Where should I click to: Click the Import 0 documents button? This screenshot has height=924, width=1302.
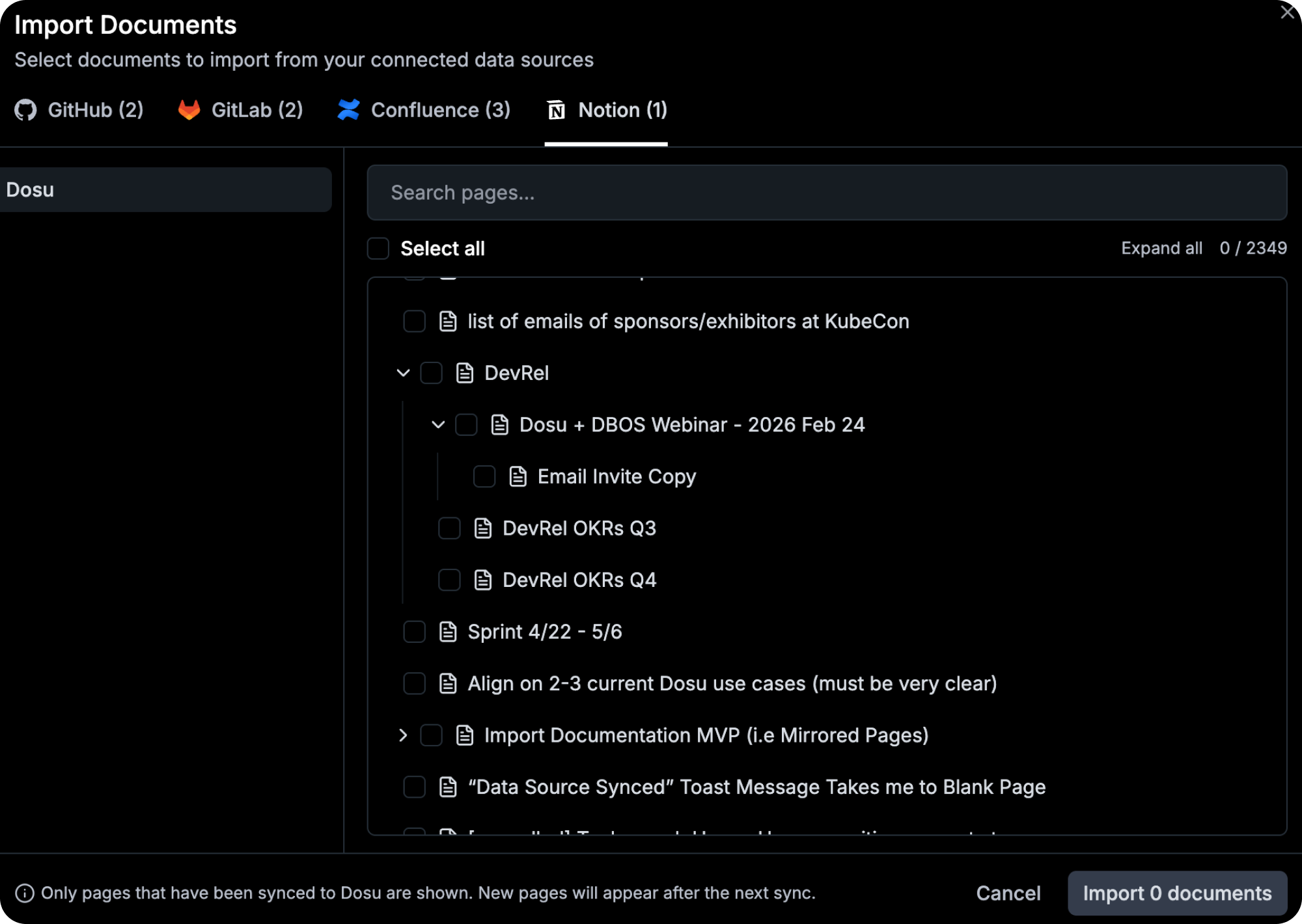(x=1178, y=893)
